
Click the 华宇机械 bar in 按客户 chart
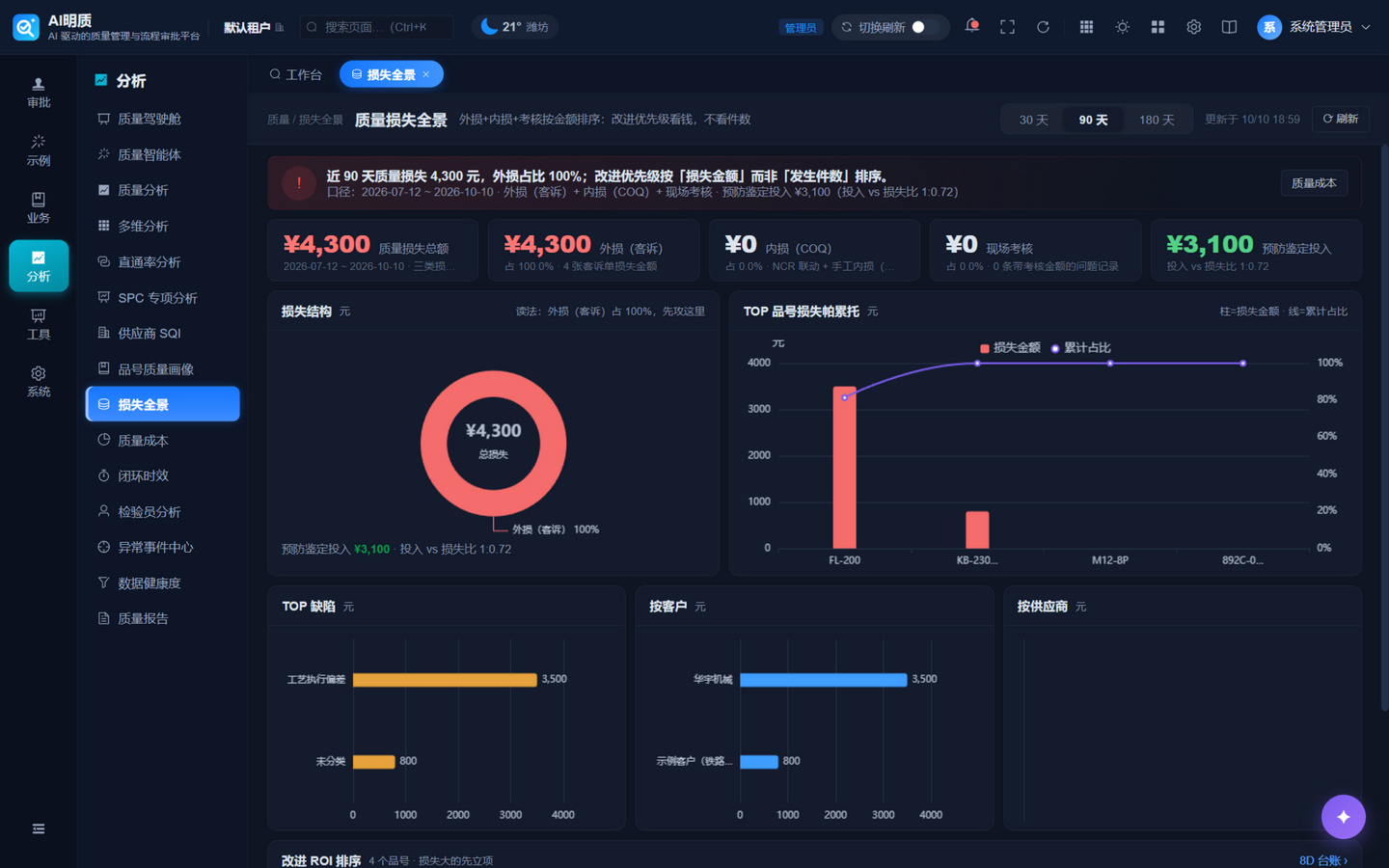(x=823, y=680)
